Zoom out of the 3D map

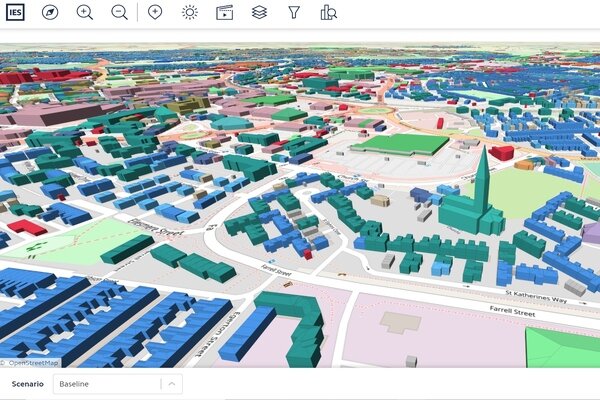pos(119,12)
